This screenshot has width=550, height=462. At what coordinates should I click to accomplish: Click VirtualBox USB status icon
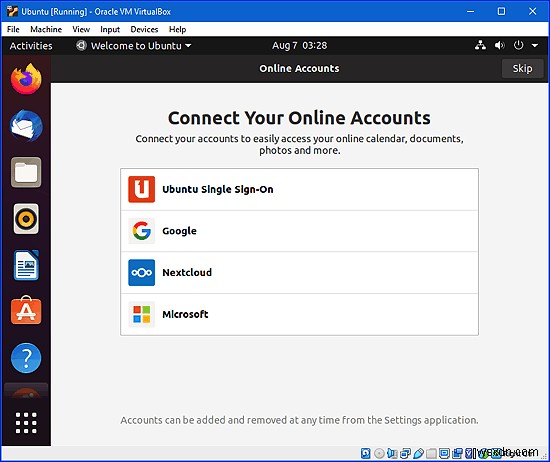[x=418, y=453]
